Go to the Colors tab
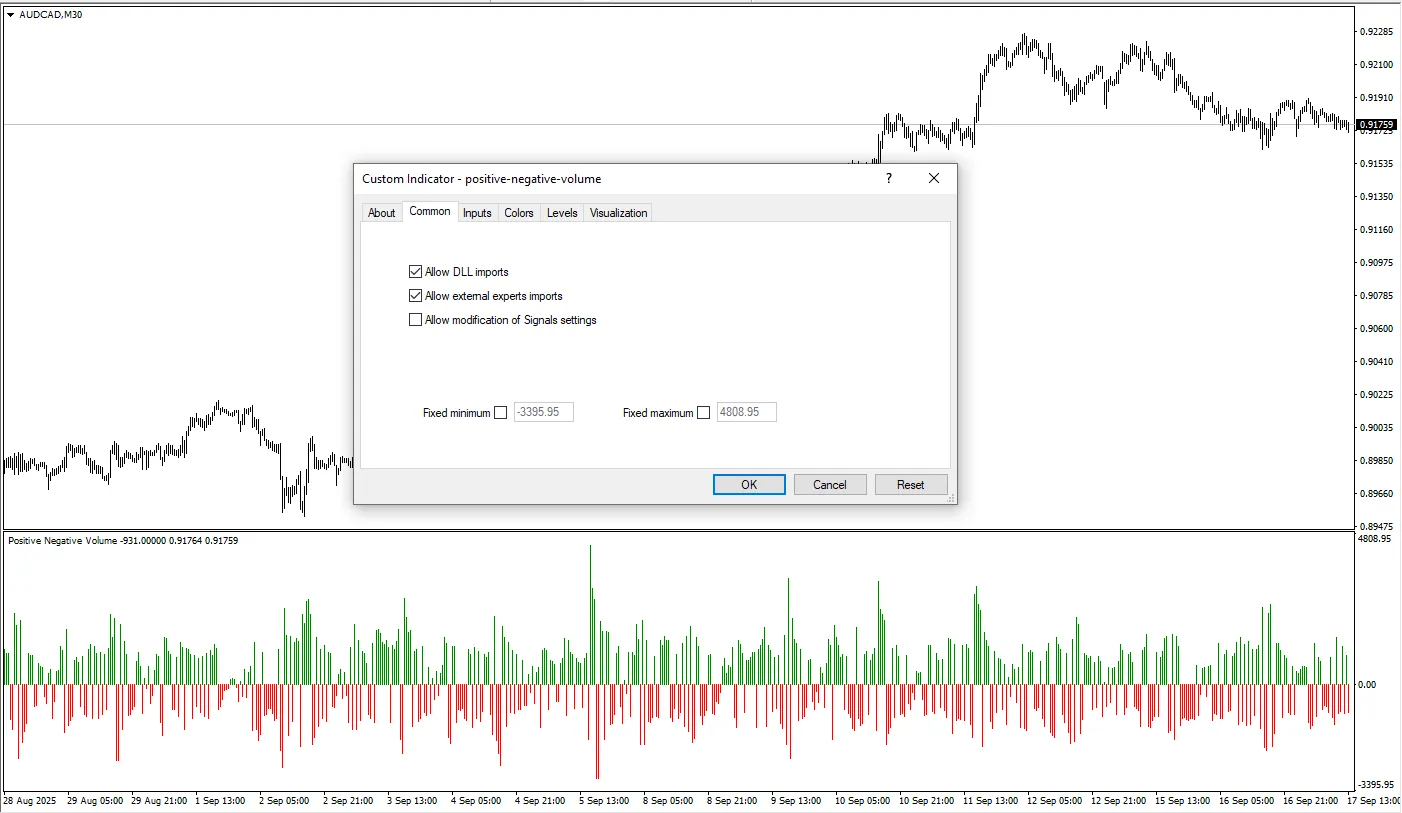Screen dimensions: 1402x813 [x=519, y=213]
